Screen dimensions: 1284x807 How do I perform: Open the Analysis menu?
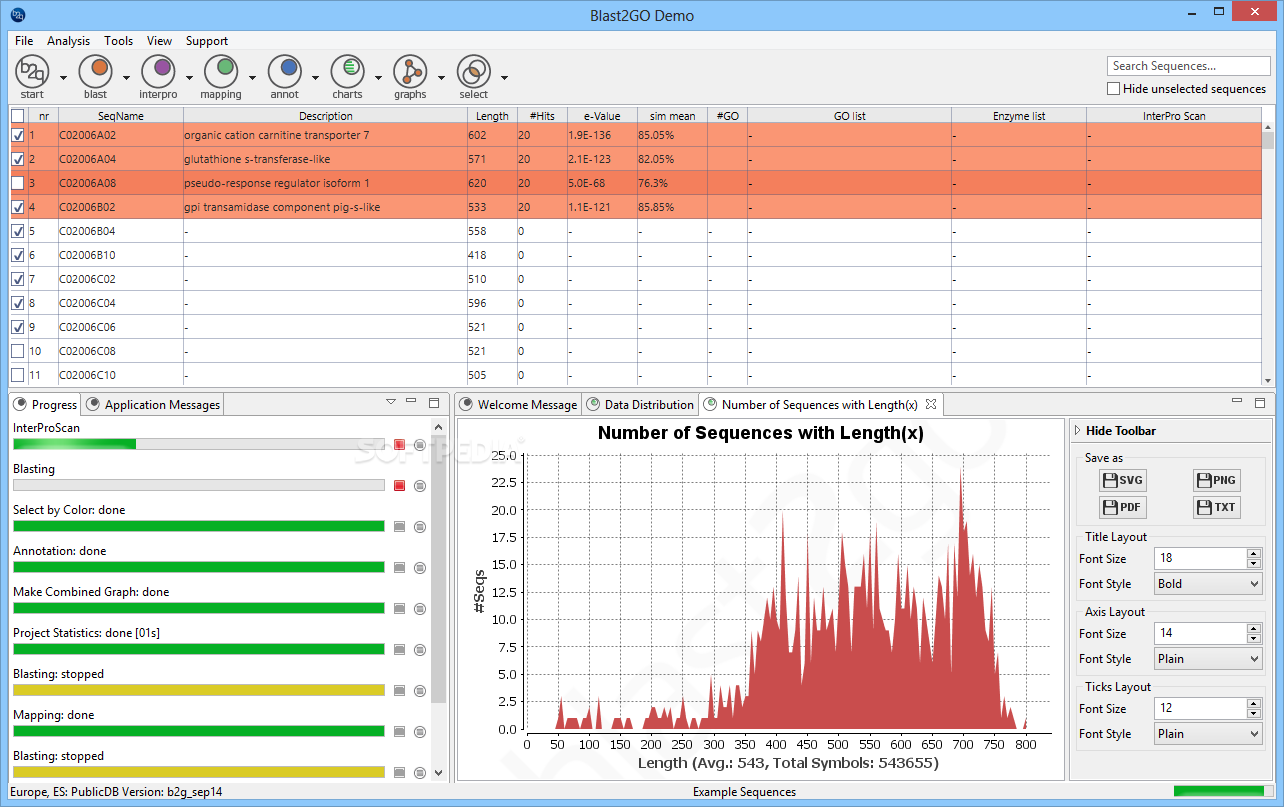coord(68,41)
